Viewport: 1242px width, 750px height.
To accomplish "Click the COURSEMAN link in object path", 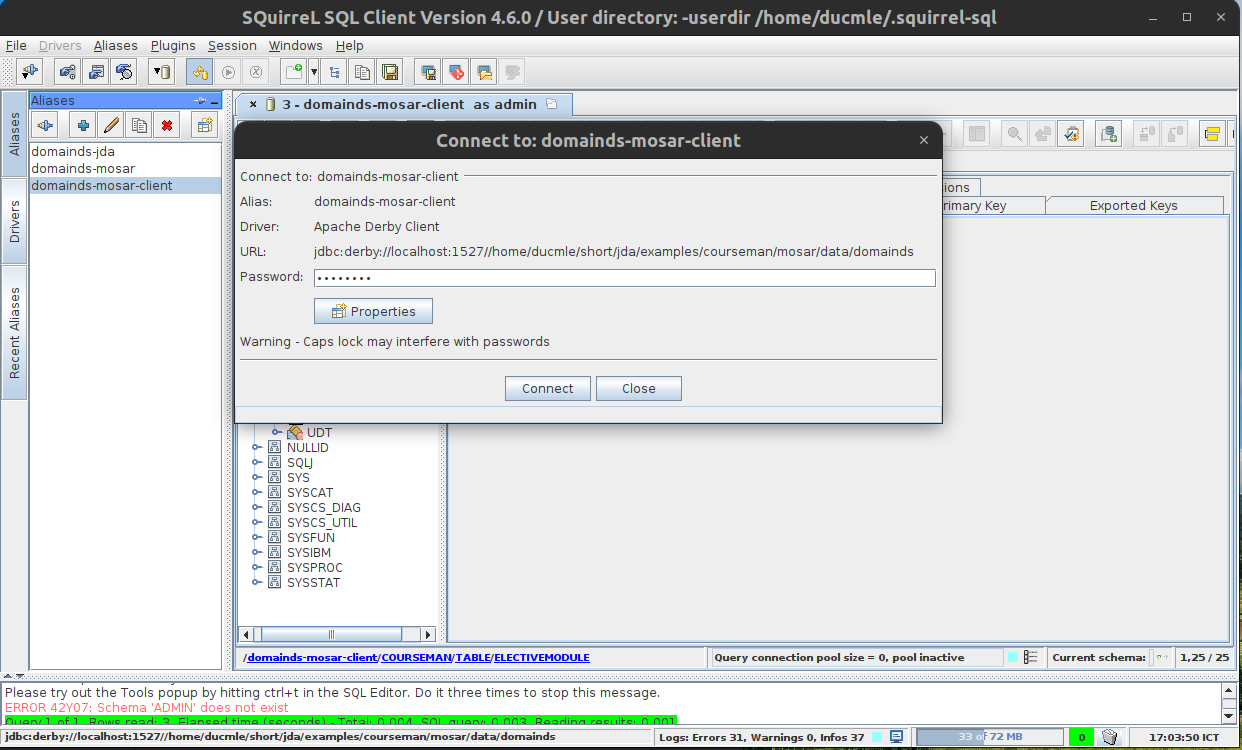I will pyautogui.click(x=417, y=657).
